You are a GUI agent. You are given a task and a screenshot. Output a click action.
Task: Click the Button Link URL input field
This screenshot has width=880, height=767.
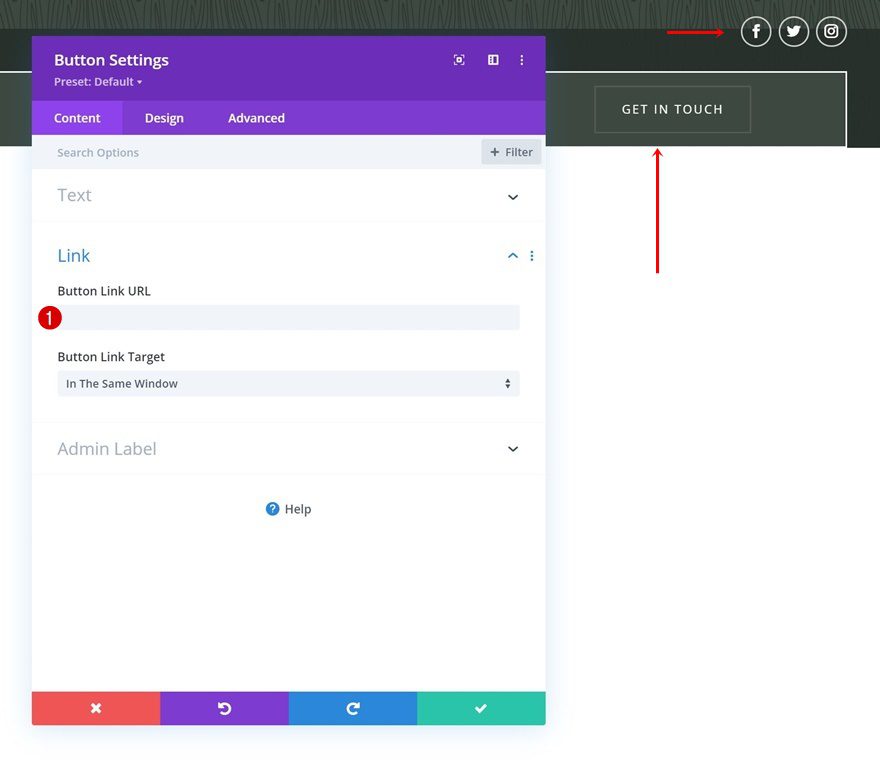click(290, 318)
